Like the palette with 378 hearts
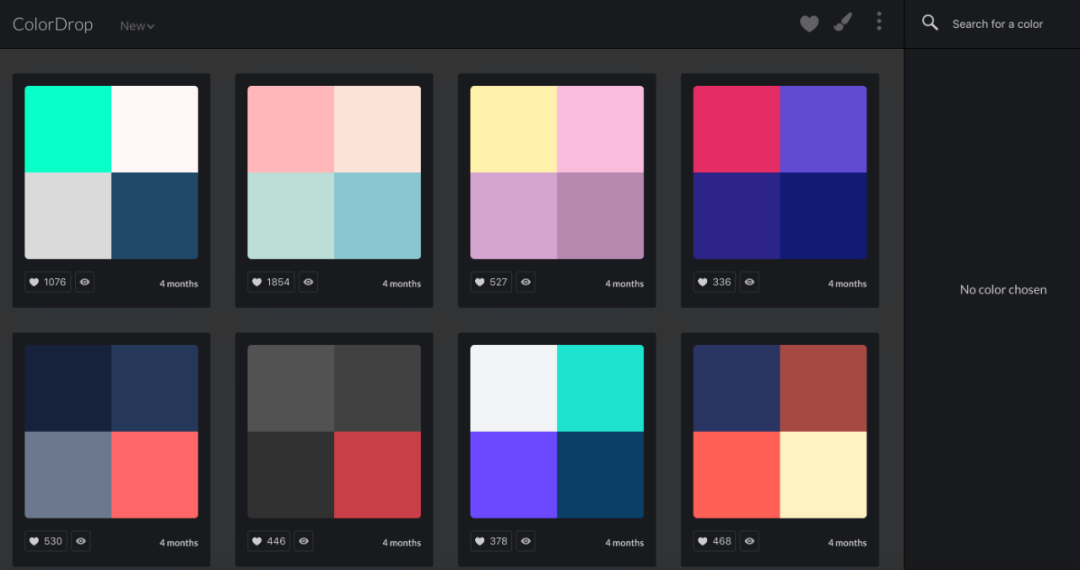Screen dimensions: 1080x570 tap(491, 541)
